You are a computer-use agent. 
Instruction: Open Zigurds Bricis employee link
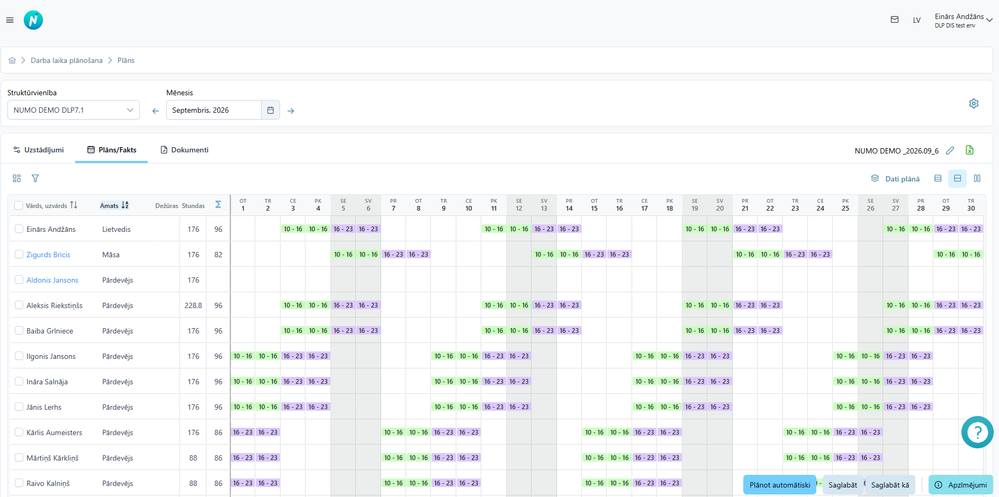tap(48, 254)
